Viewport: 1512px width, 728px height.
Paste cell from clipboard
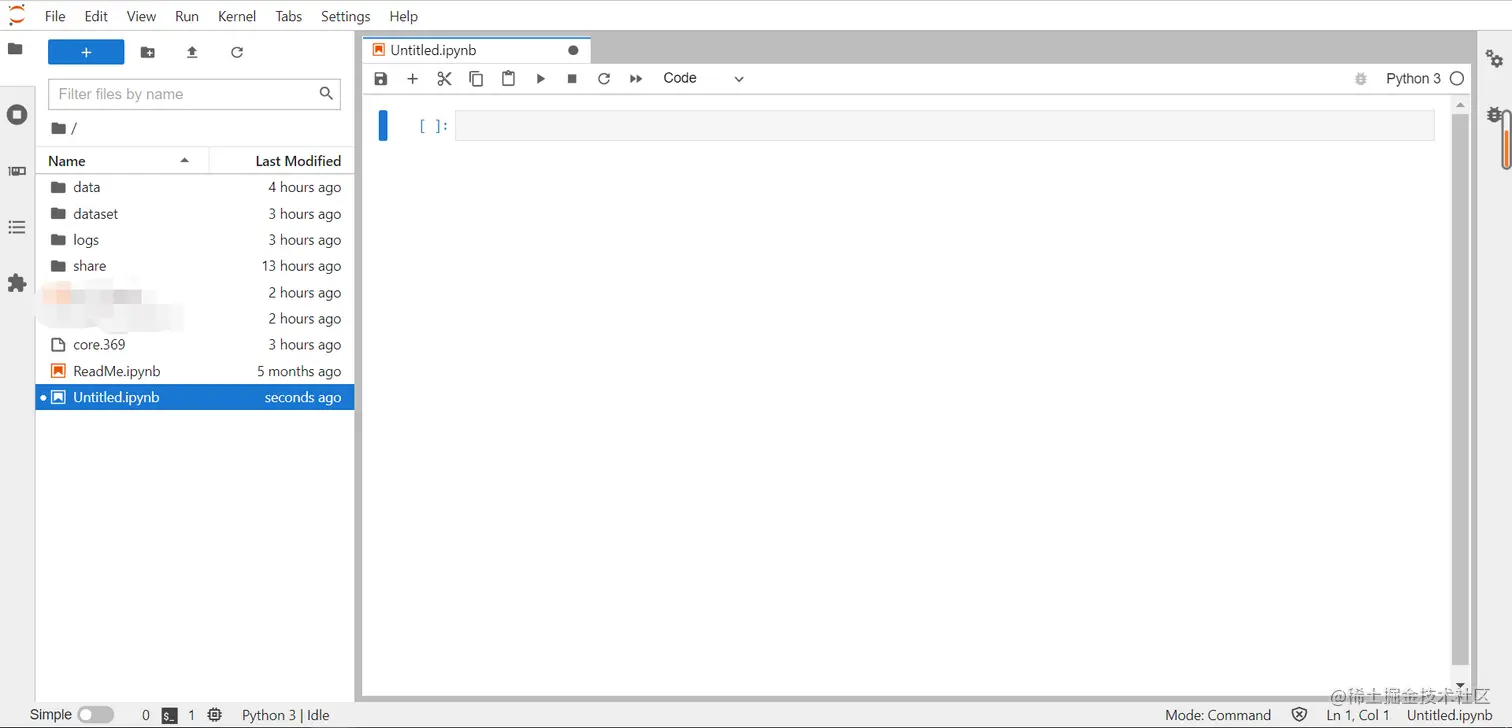pos(508,78)
